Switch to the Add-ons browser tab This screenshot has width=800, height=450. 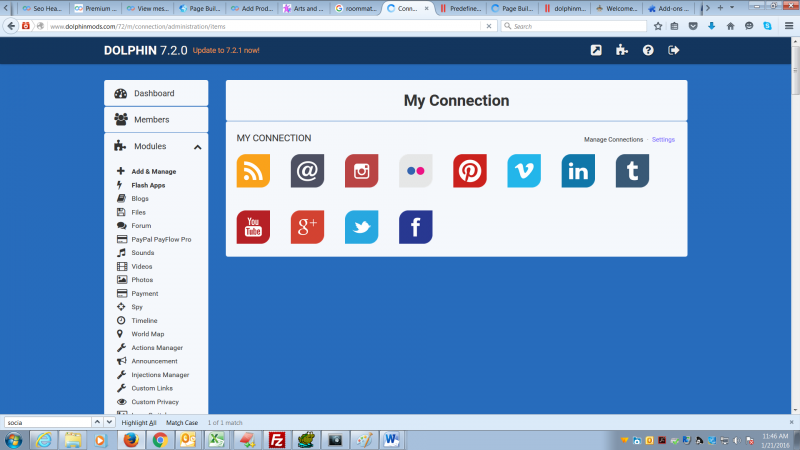coord(668,8)
